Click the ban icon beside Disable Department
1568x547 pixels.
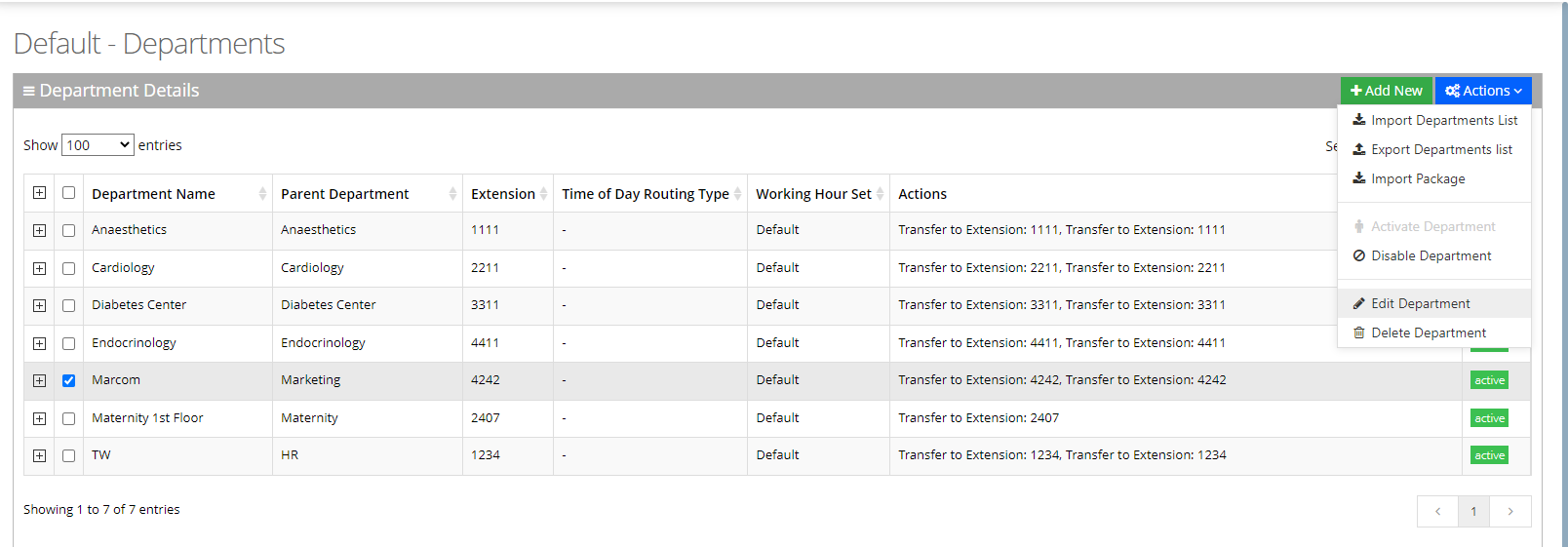1358,255
